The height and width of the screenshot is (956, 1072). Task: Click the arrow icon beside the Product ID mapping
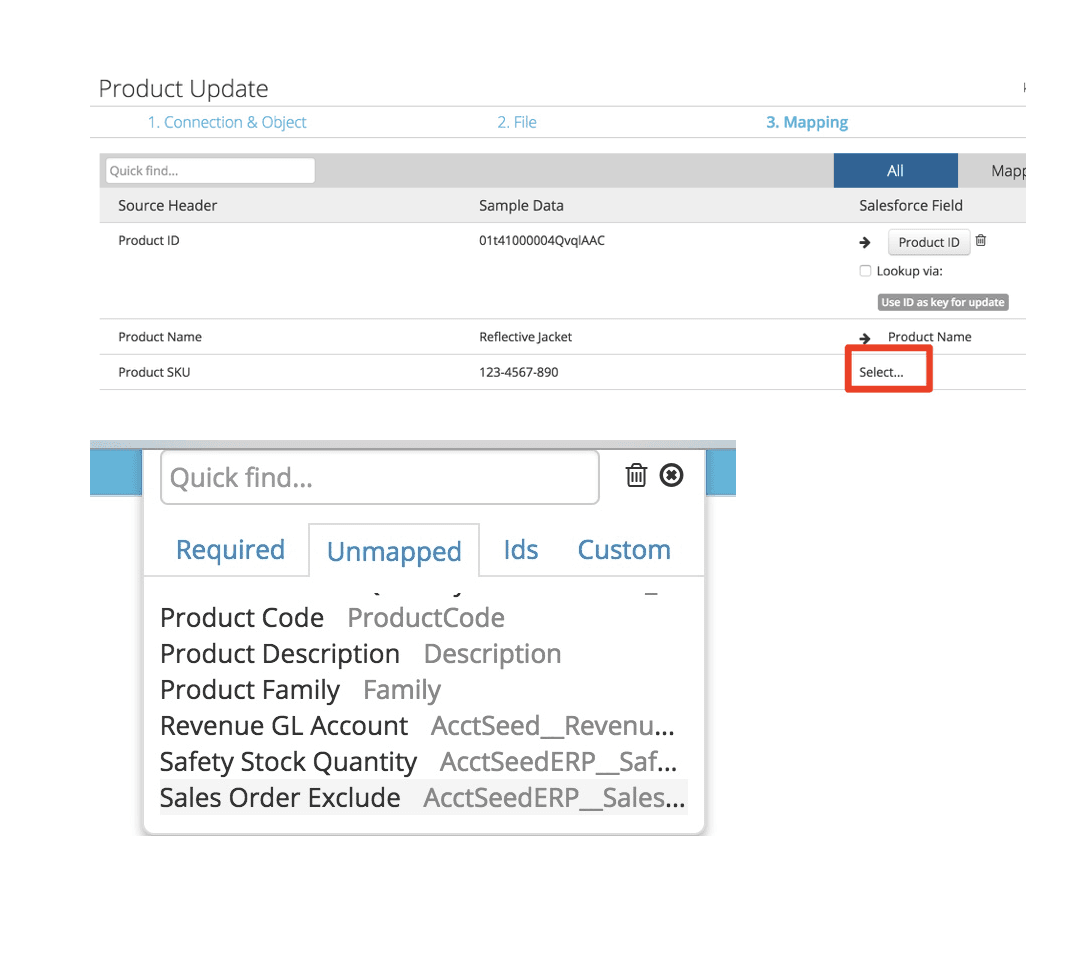coord(864,241)
